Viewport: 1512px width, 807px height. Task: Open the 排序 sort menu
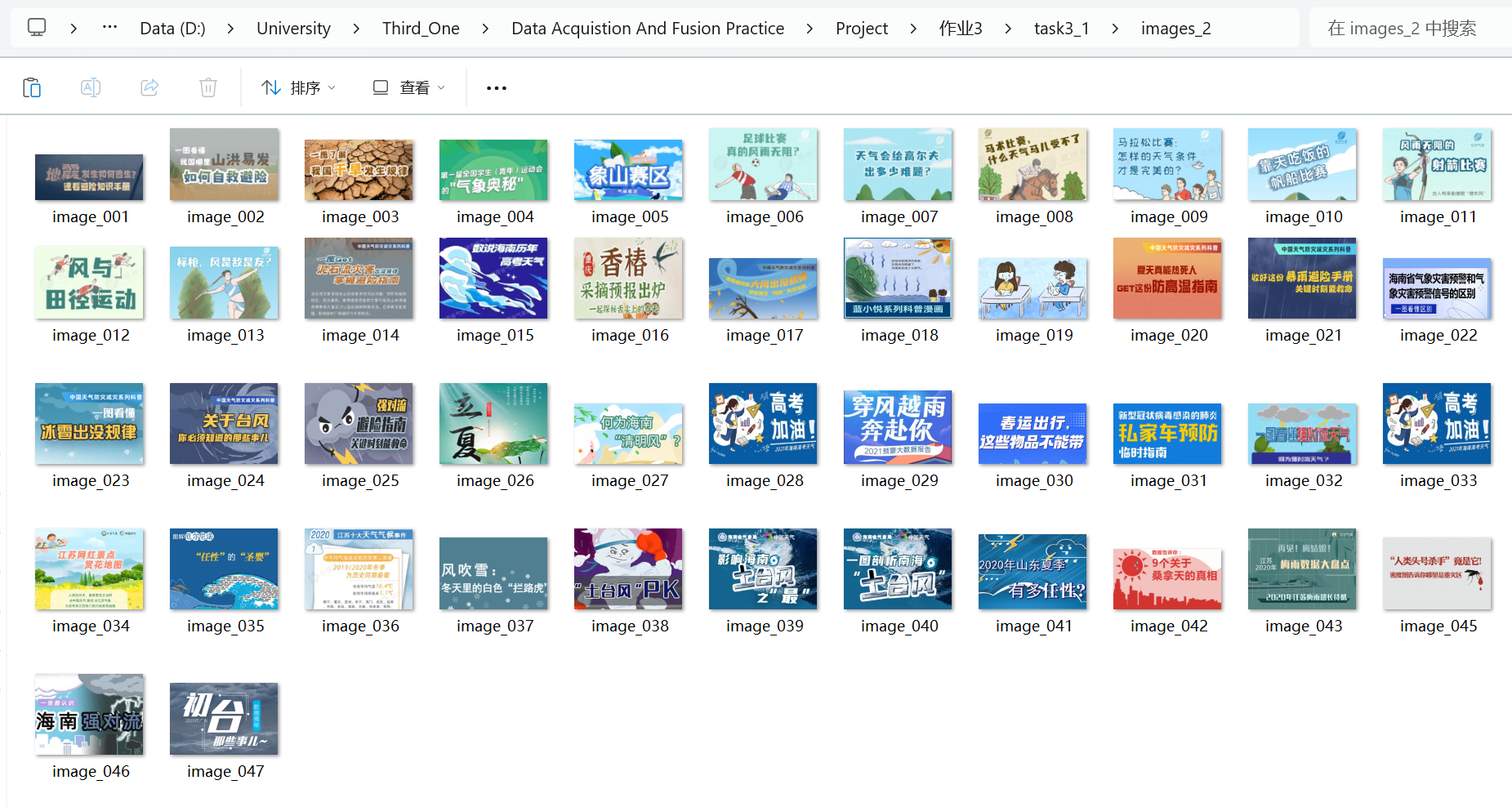pos(298,87)
